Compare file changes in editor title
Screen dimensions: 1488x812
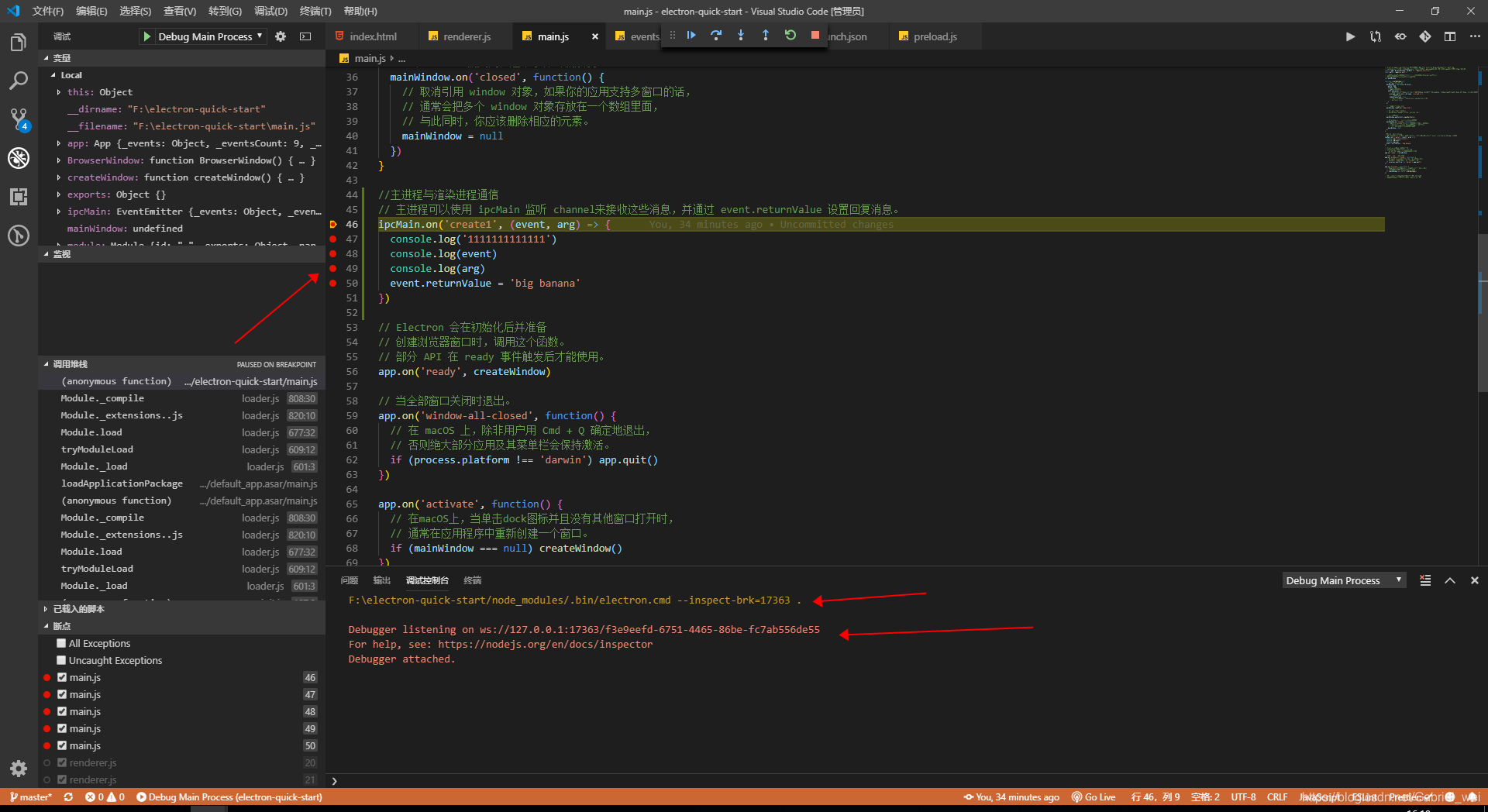click(x=1376, y=36)
